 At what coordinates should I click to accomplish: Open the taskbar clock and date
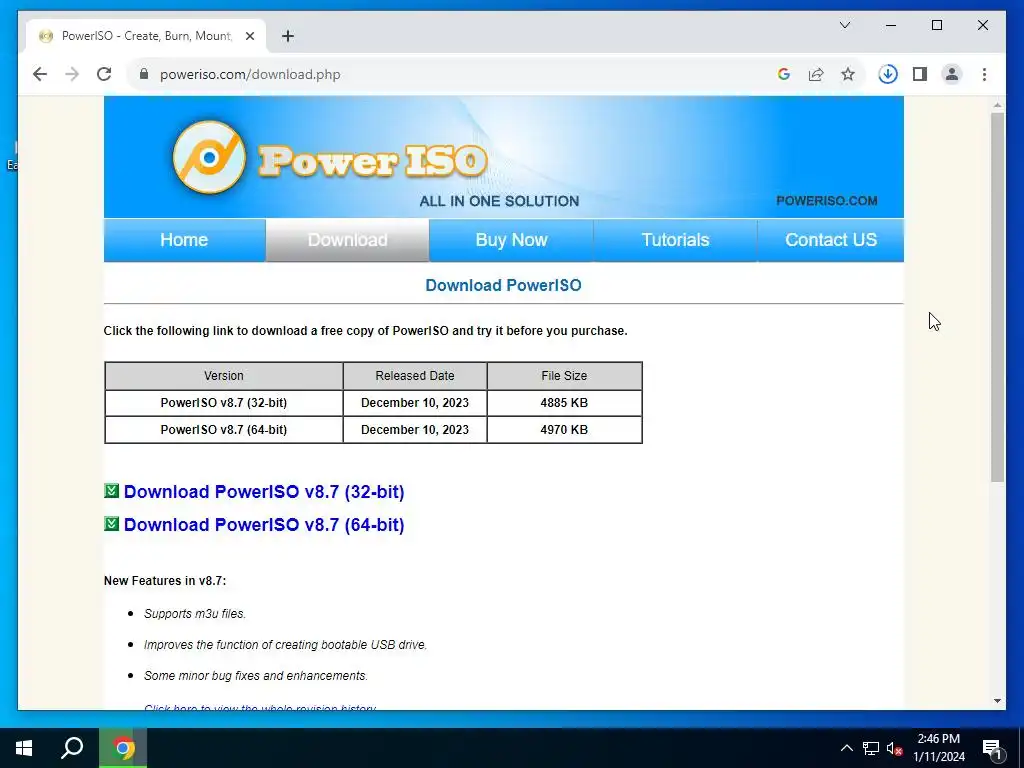[938, 748]
